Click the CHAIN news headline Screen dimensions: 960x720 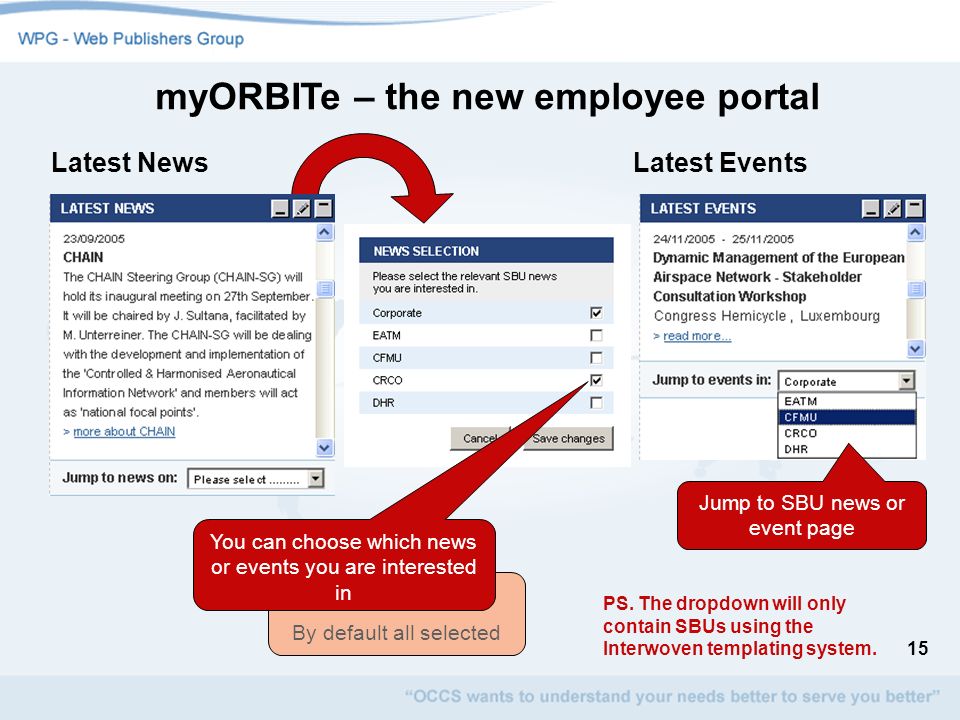coord(83,257)
